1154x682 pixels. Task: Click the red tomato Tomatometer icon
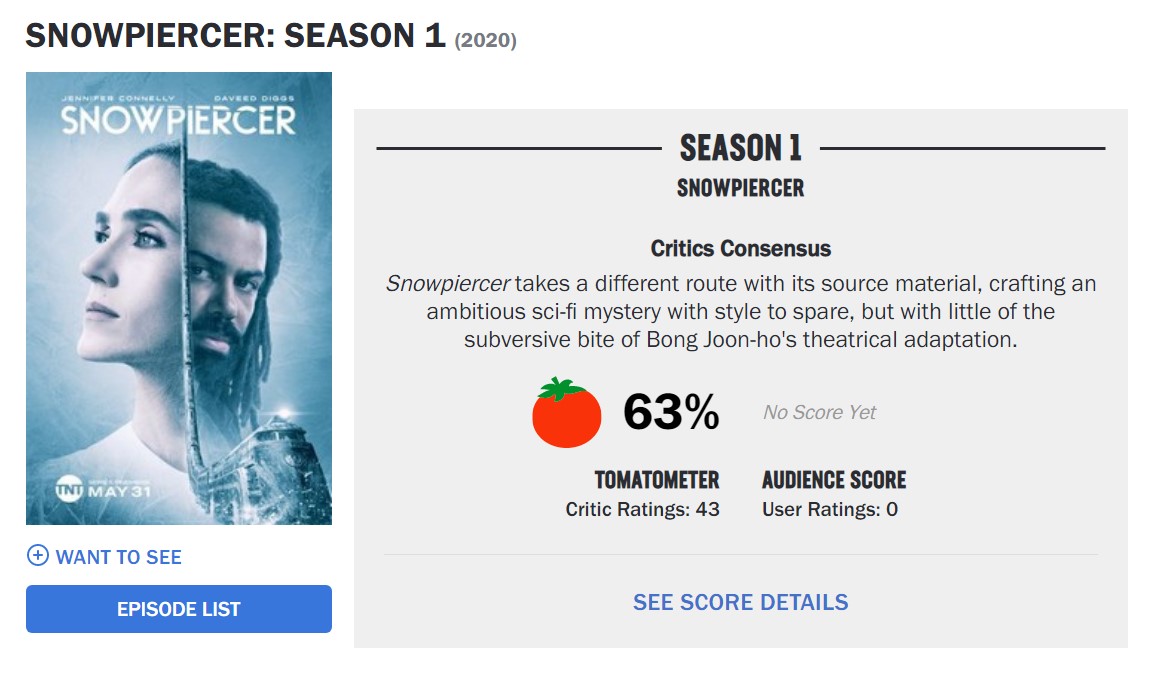tap(566, 412)
